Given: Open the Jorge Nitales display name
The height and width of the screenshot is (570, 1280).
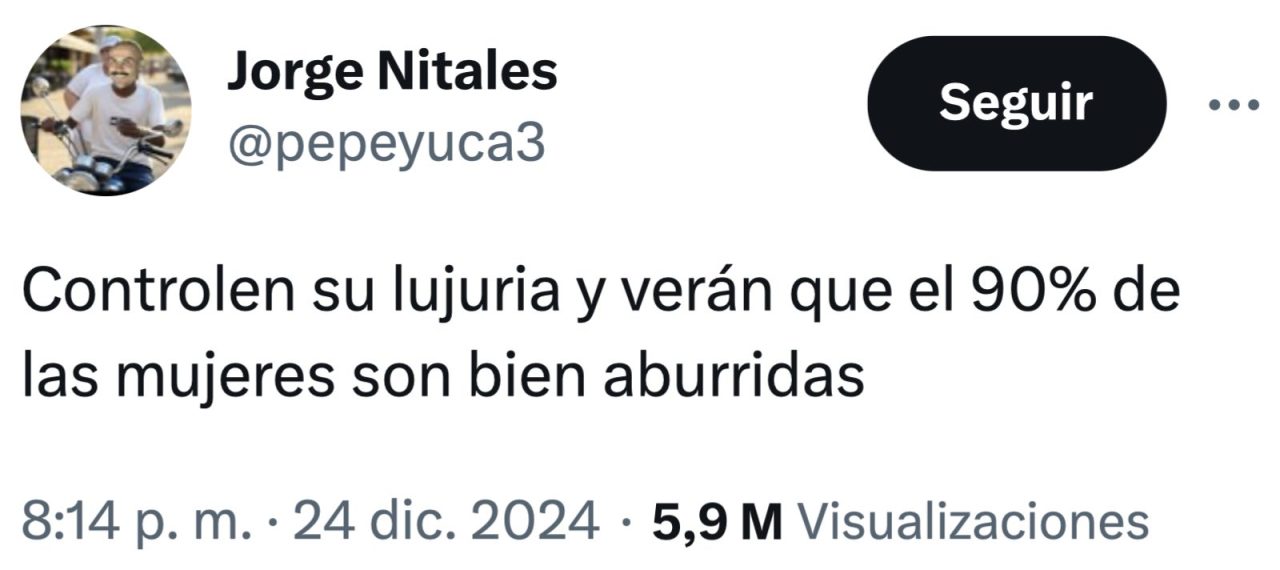Looking at the screenshot, I should pos(391,72).
